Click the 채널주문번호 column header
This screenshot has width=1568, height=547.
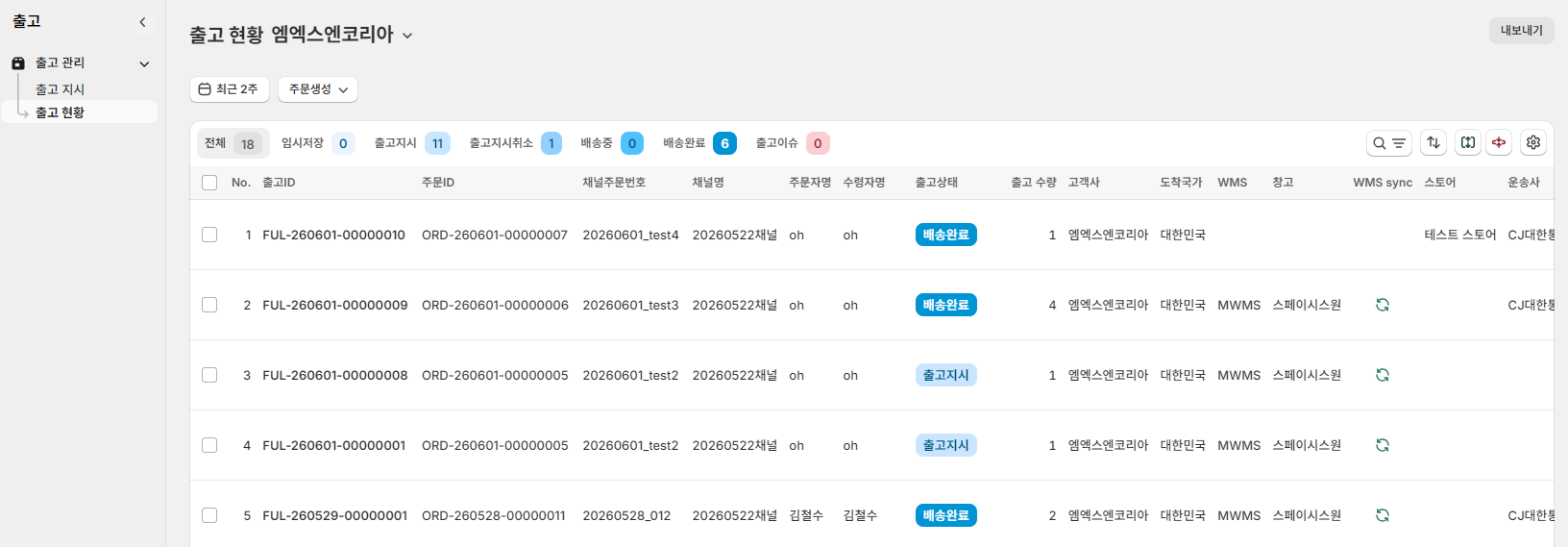(x=614, y=183)
